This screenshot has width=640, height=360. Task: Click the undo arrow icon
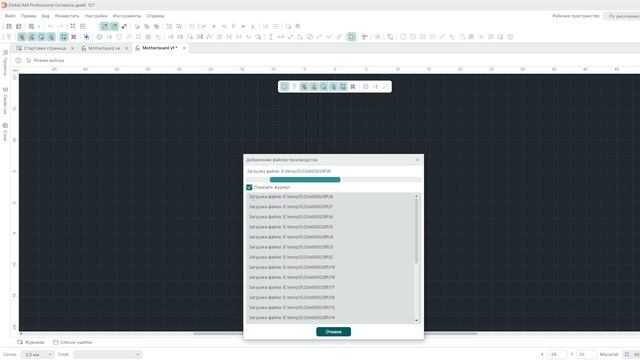pyautogui.click(x=51, y=27)
